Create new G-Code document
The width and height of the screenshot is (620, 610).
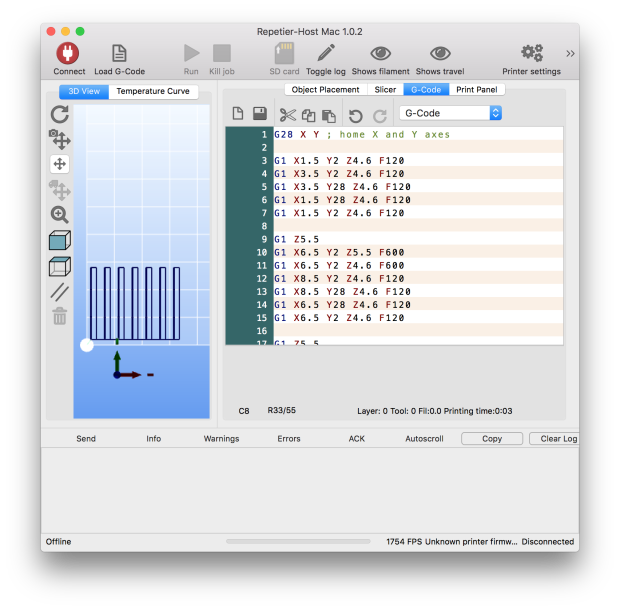pyautogui.click(x=238, y=114)
